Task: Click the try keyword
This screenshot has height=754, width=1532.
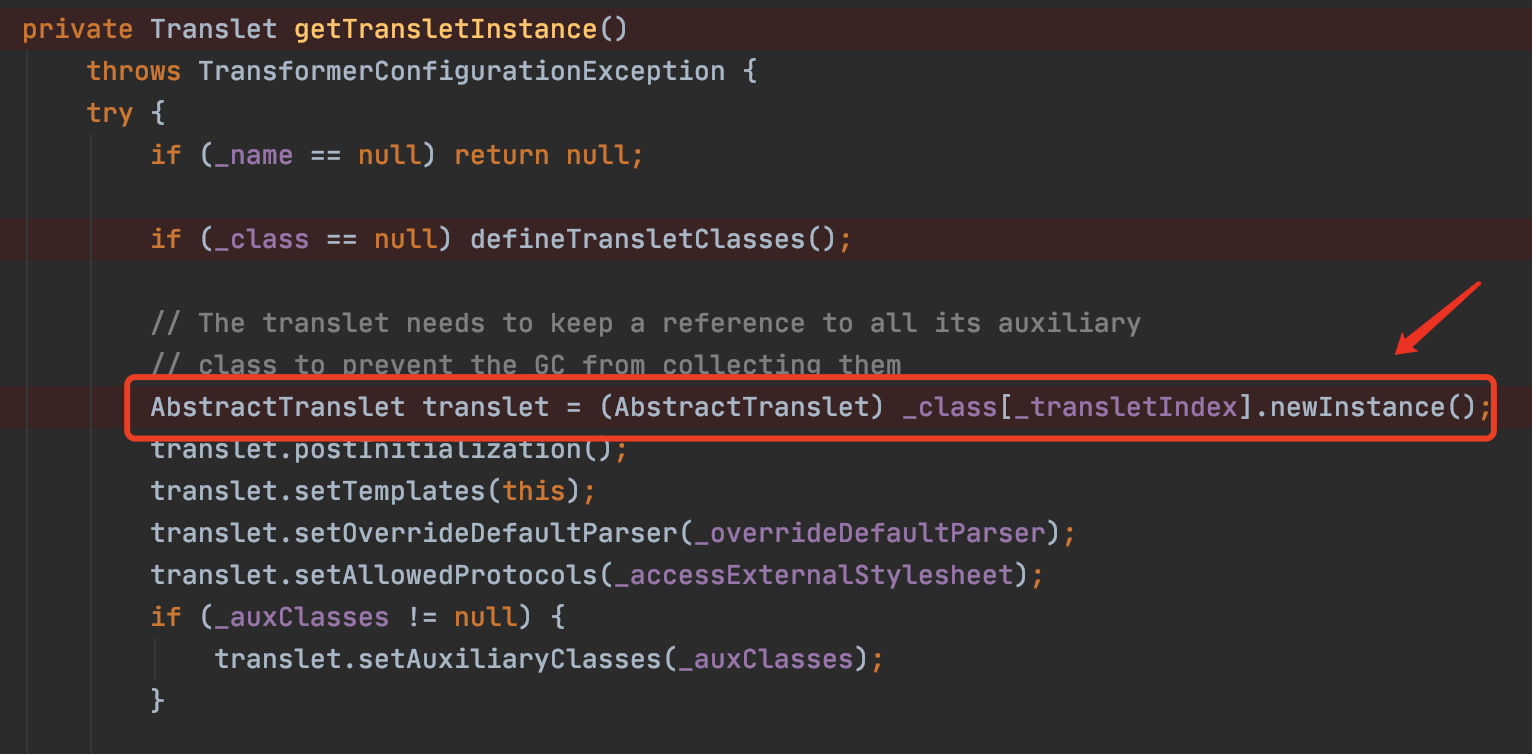Action: tap(109, 113)
